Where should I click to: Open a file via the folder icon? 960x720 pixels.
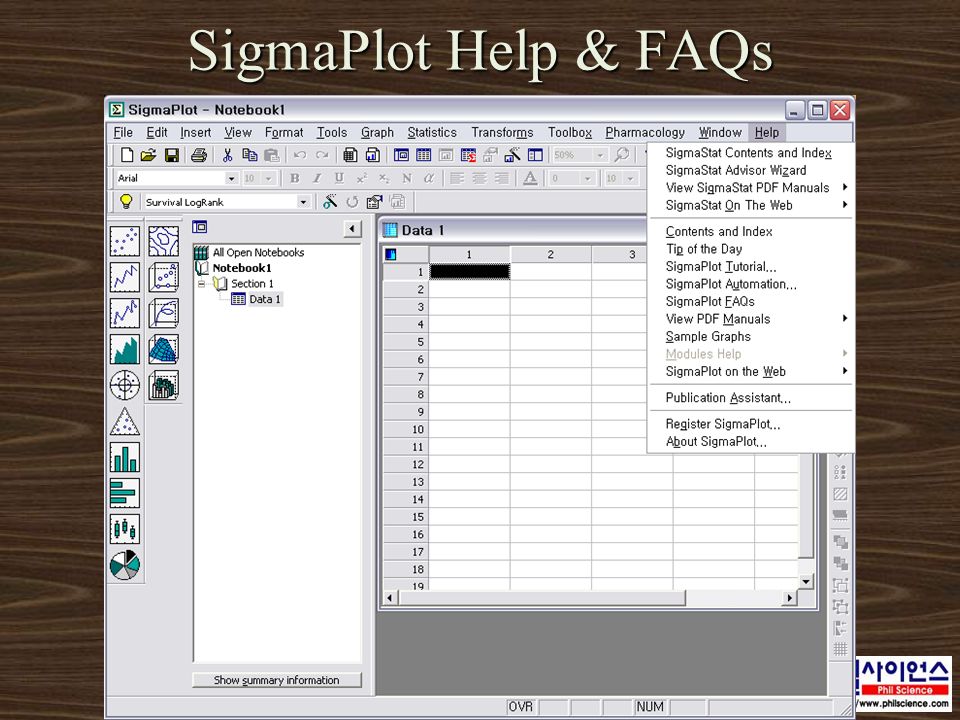click(x=148, y=155)
